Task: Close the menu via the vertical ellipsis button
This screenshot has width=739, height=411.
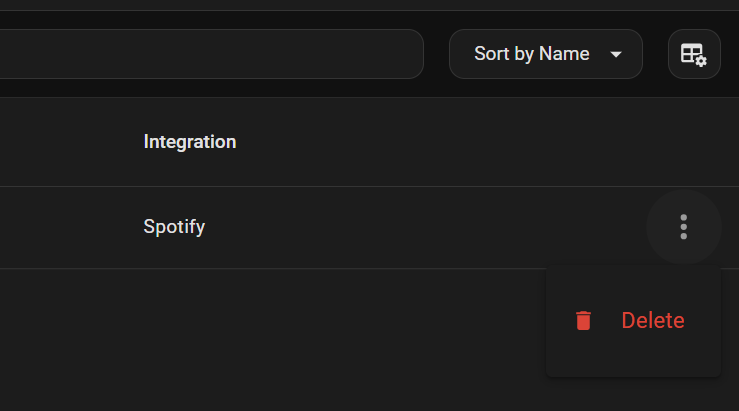Action: pos(684,227)
